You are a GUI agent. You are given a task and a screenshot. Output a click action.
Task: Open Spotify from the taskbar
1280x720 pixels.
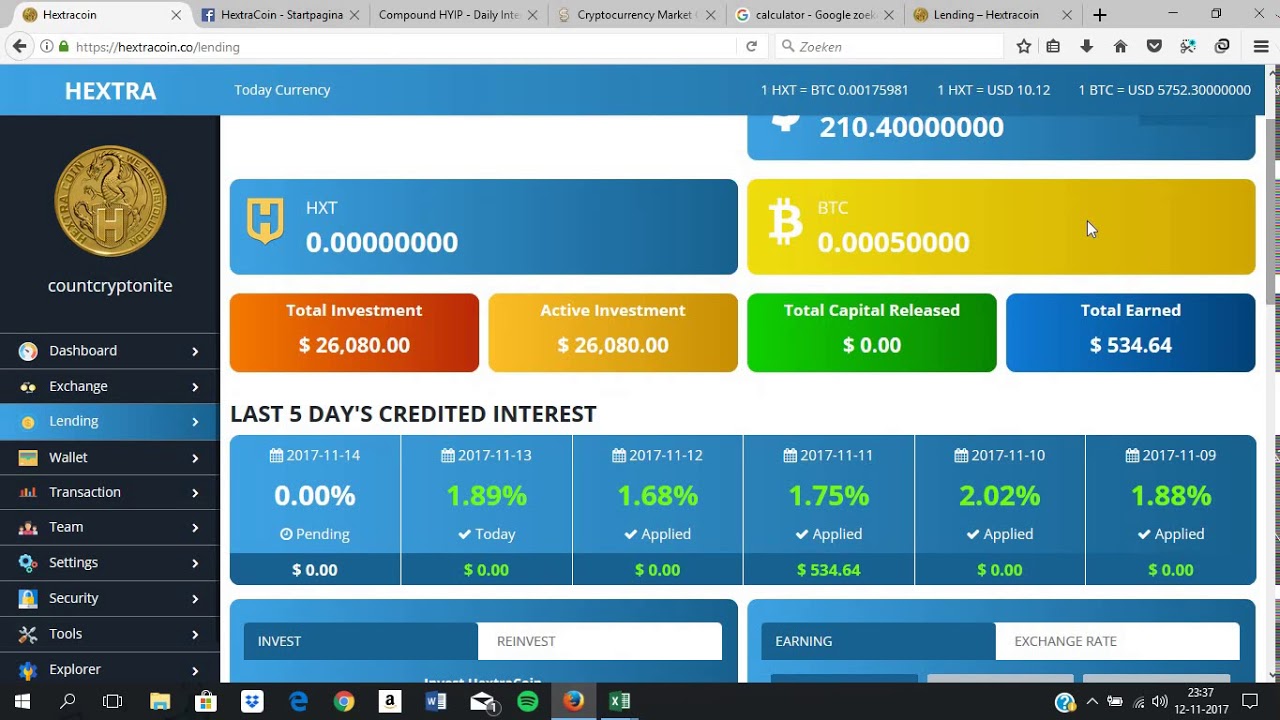[x=527, y=701]
